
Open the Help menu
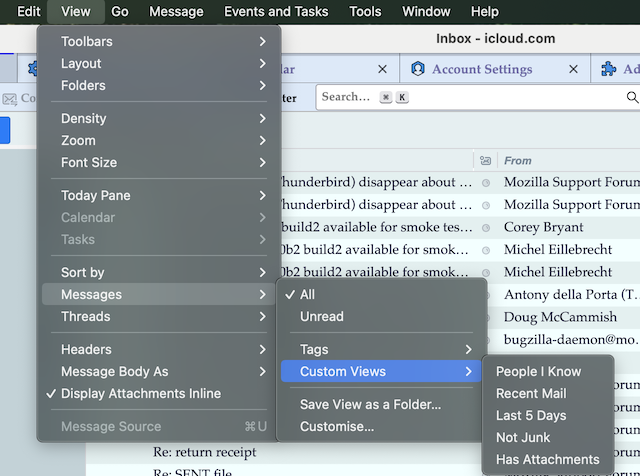pyautogui.click(x=484, y=11)
